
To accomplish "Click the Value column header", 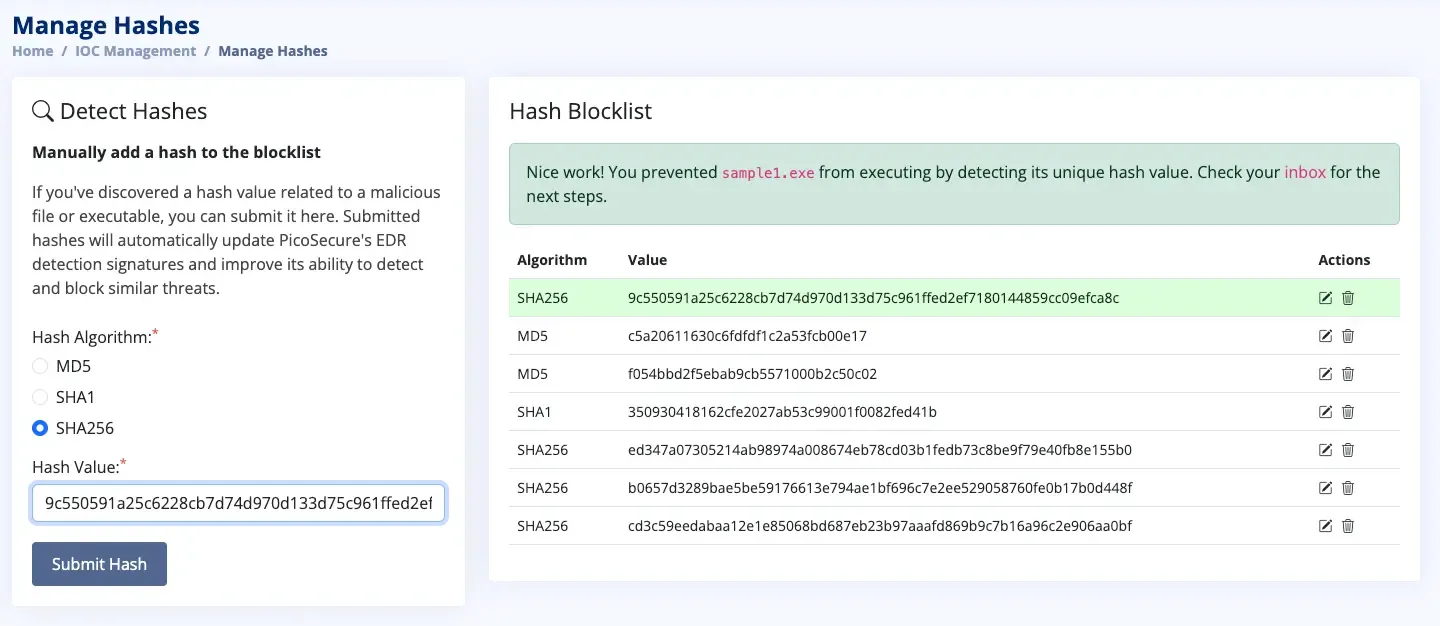I will [647, 260].
